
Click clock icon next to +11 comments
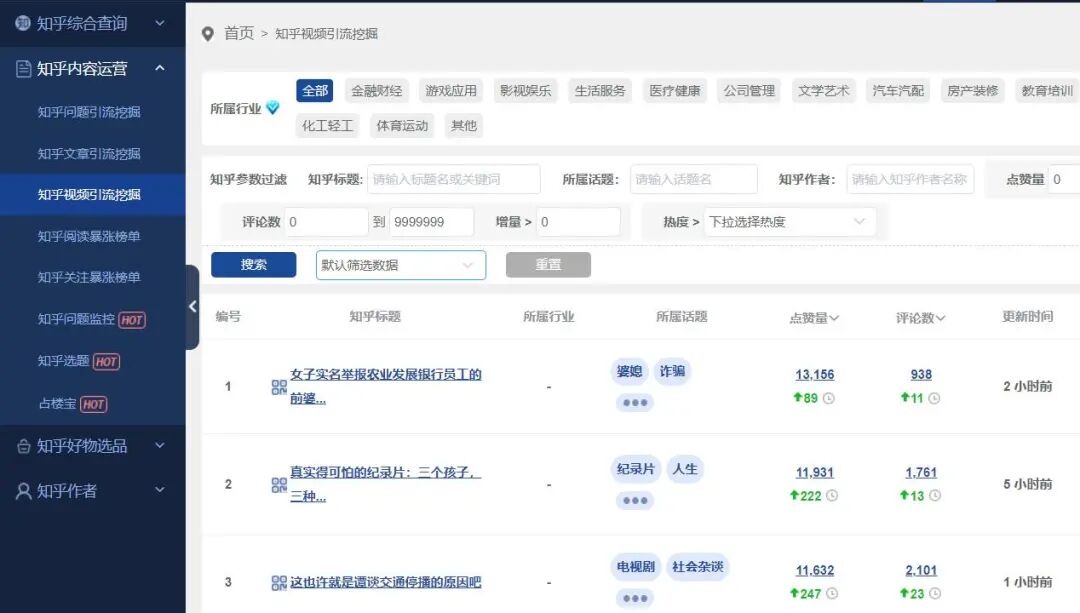tap(934, 398)
